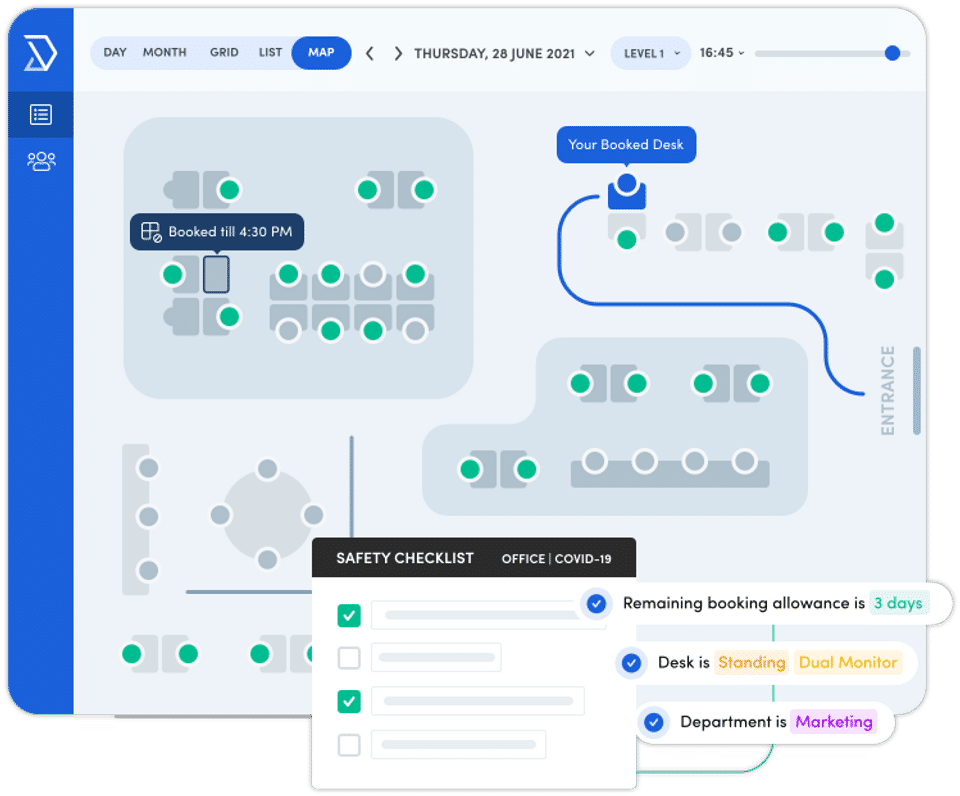Go to the next day arrow
Viewport: 960px width, 796px height.
[x=399, y=54]
